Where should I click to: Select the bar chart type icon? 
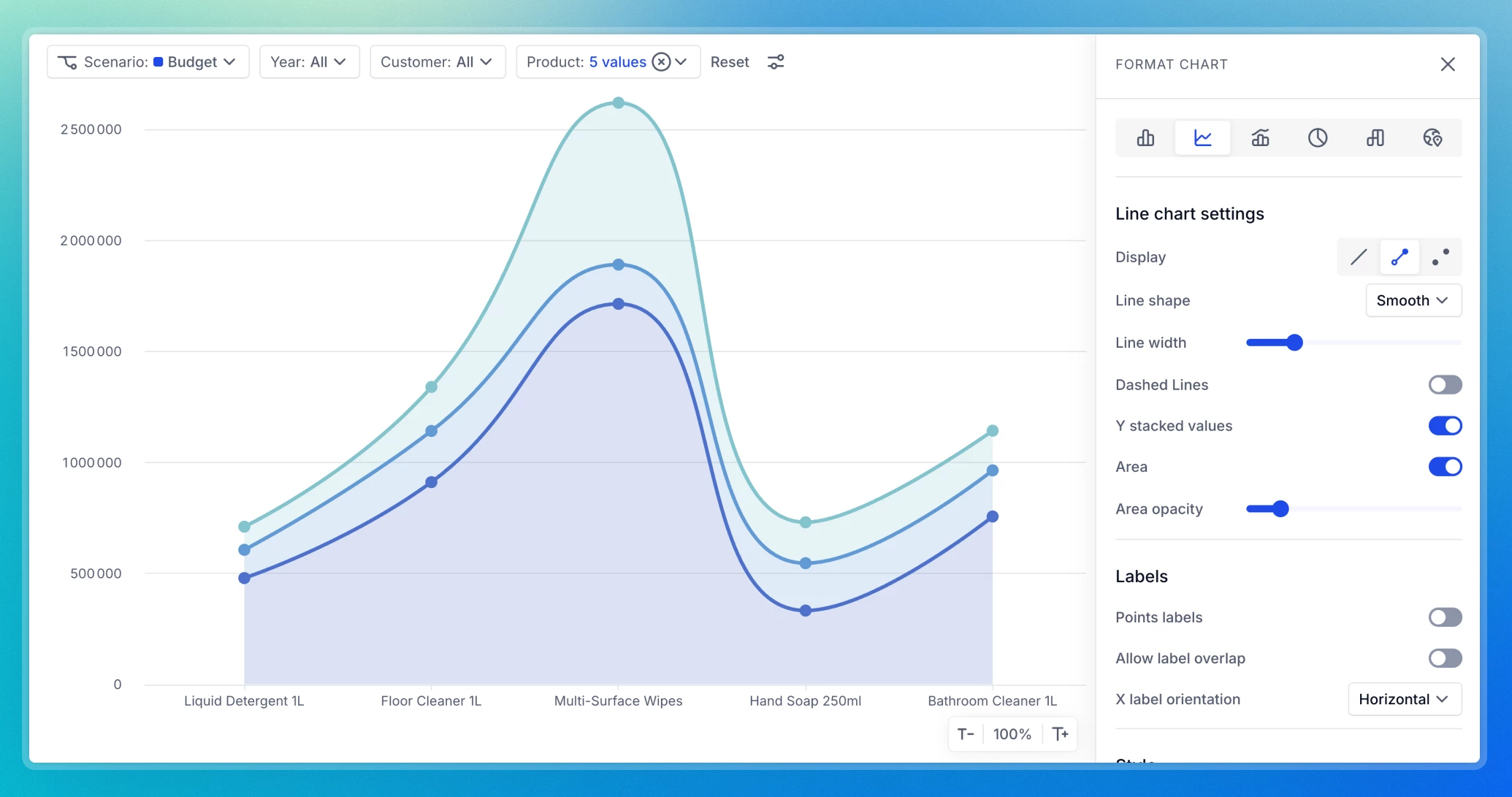pyautogui.click(x=1145, y=138)
